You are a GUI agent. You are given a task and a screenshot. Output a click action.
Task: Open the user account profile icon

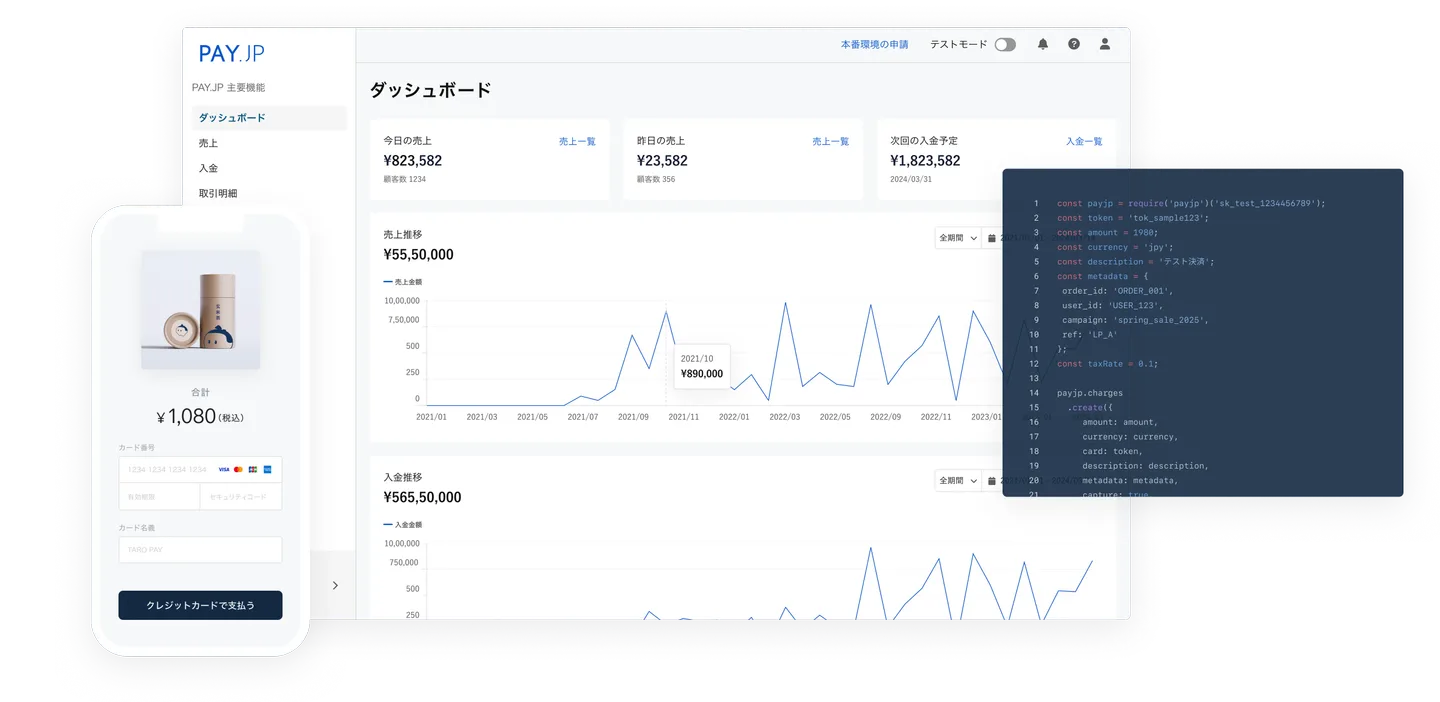coord(1105,44)
